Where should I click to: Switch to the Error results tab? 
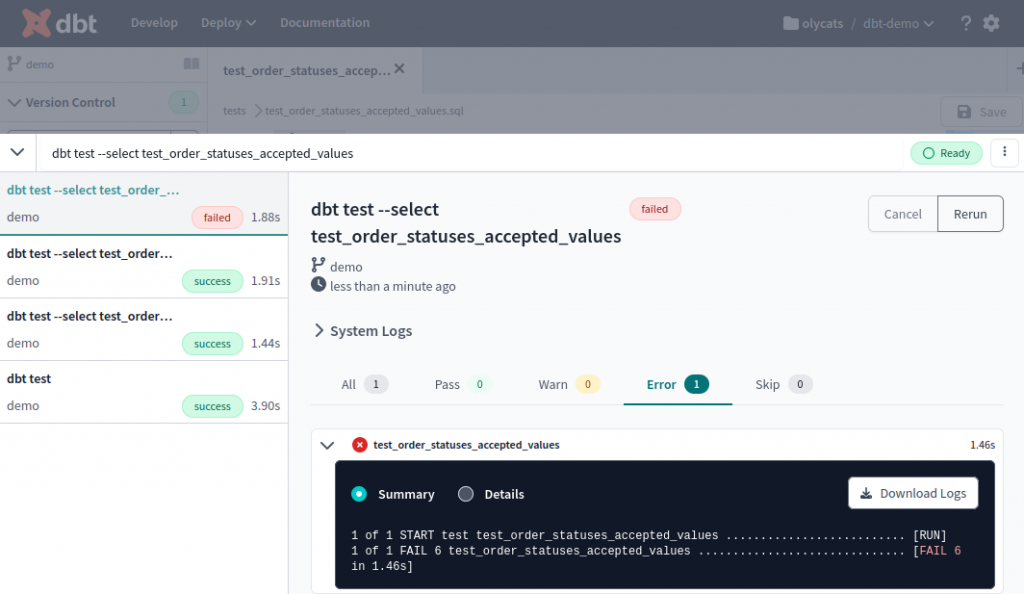point(677,384)
